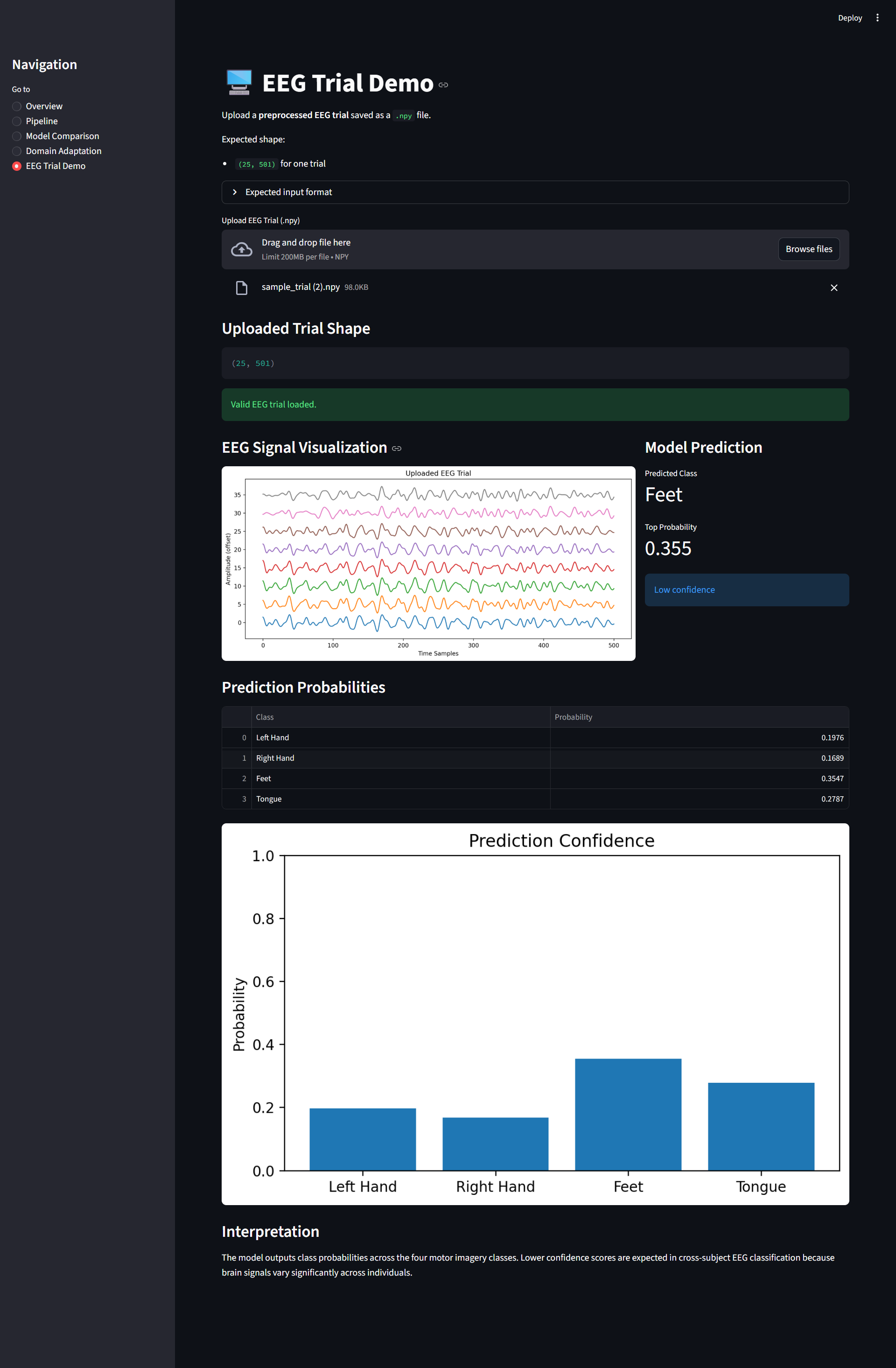Select the Left Hand table cell

click(400, 737)
